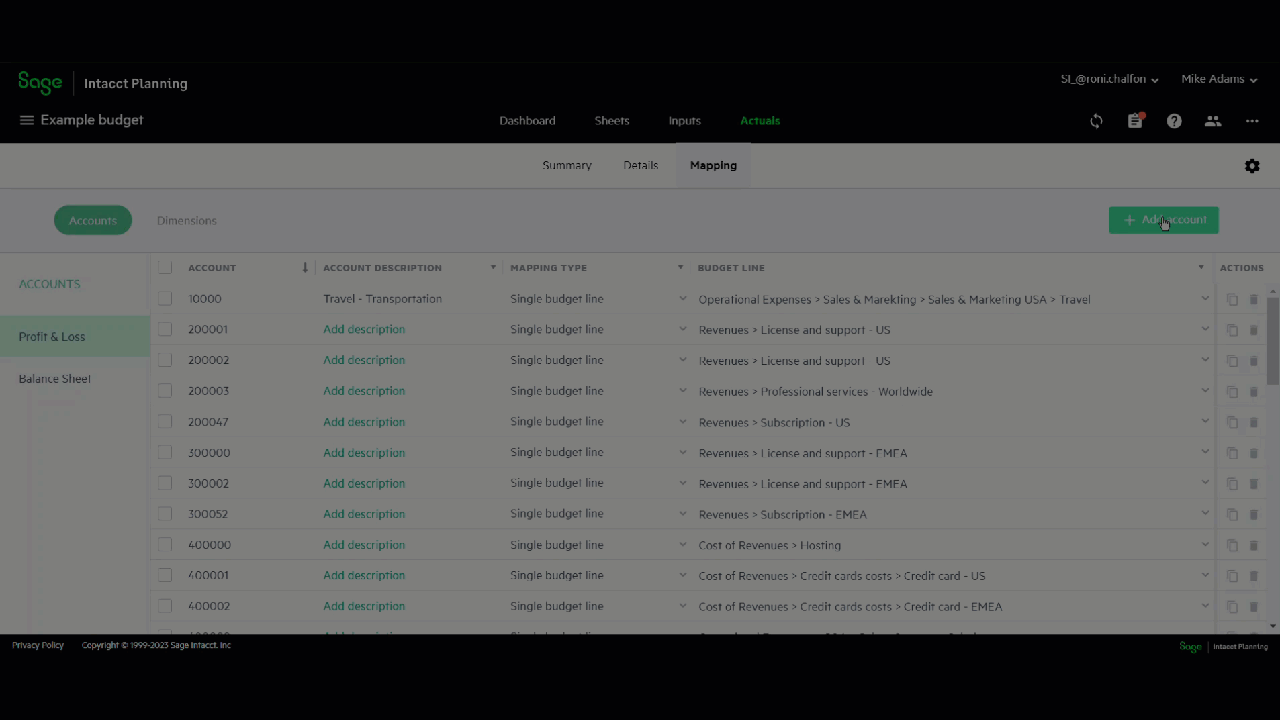Go to the Inputs tab
This screenshot has width=1280, height=720.
click(685, 121)
